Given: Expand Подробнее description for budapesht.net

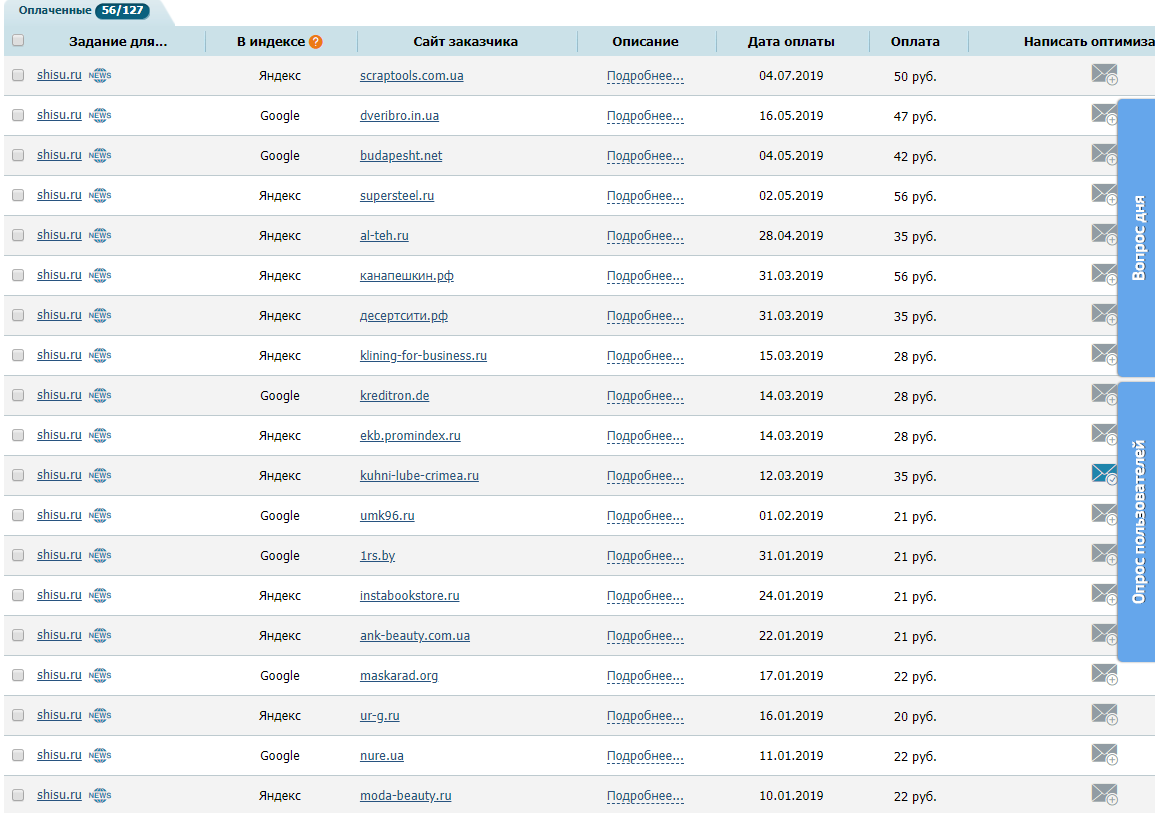Looking at the screenshot, I should pos(645,156).
